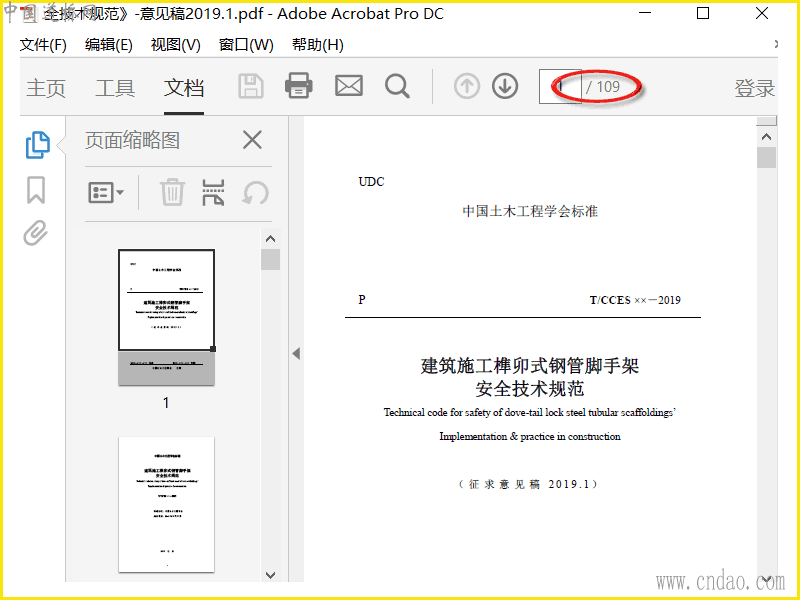Open the 窗口(W) menu

[x=246, y=45]
